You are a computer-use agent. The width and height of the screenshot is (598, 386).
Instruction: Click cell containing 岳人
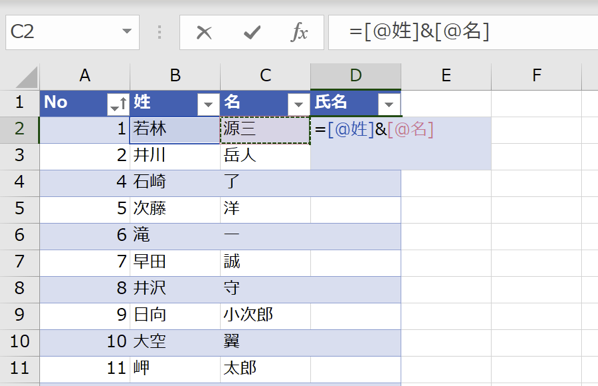coord(265,156)
